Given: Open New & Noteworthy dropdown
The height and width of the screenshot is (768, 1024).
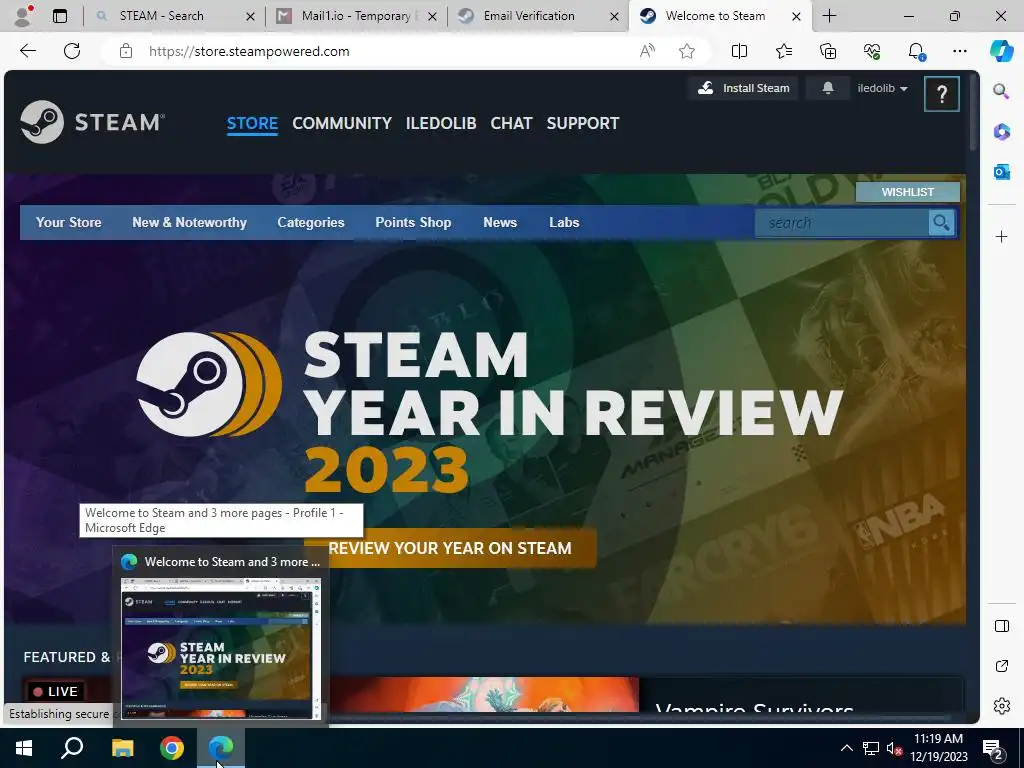Looking at the screenshot, I should coord(189,223).
